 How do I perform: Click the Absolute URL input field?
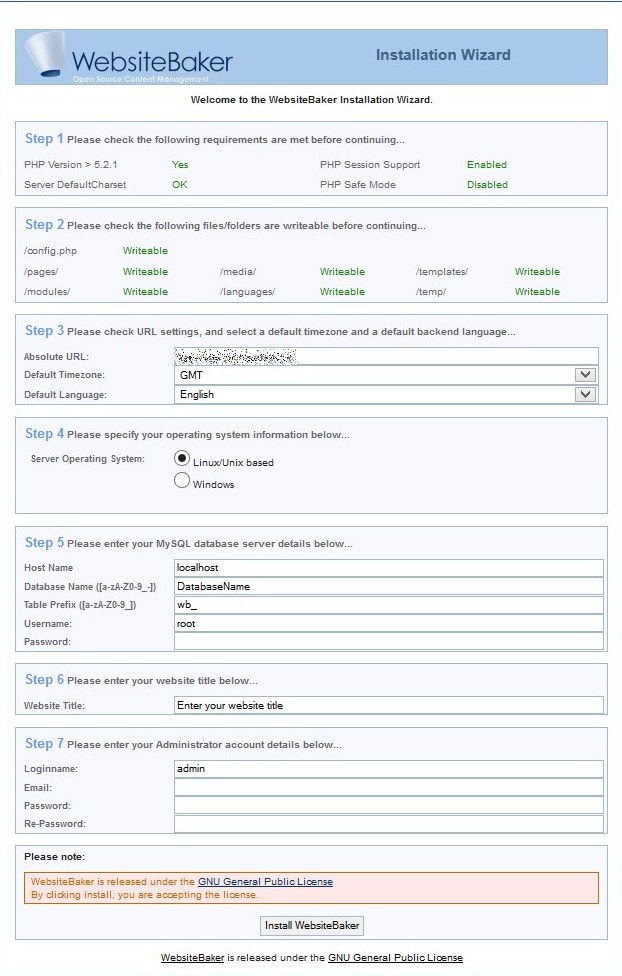[386, 356]
